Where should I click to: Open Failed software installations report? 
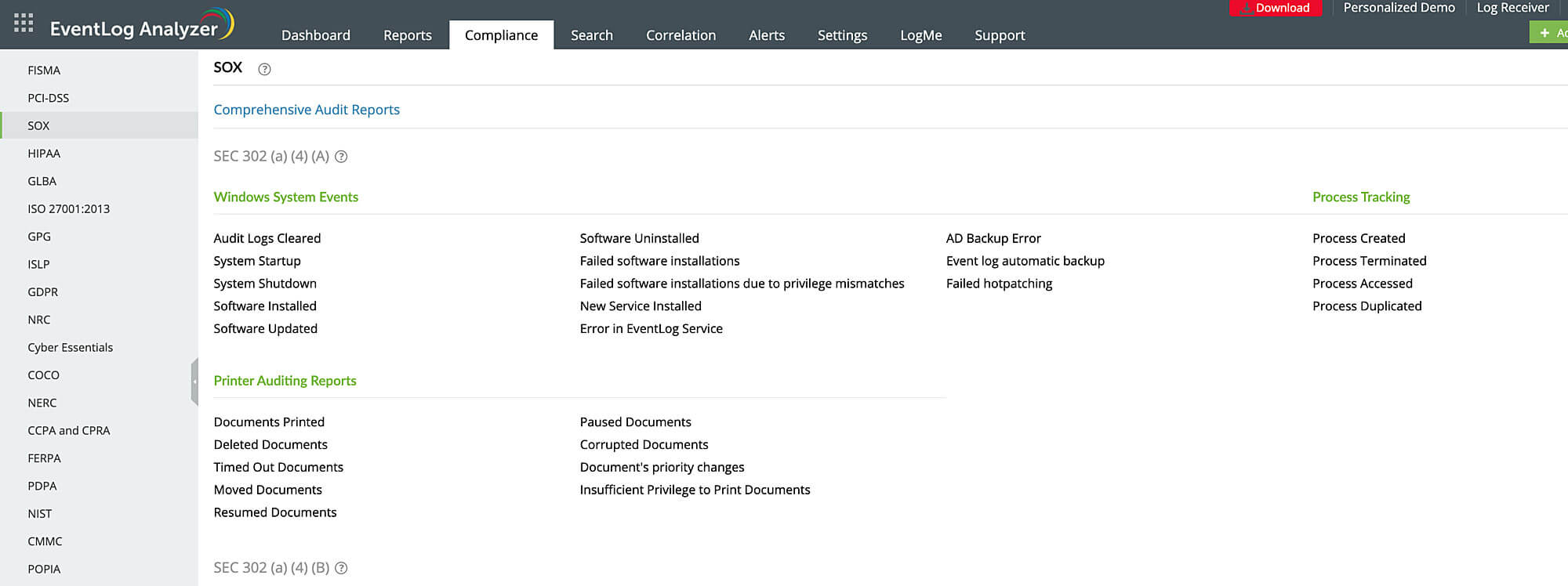tap(659, 261)
